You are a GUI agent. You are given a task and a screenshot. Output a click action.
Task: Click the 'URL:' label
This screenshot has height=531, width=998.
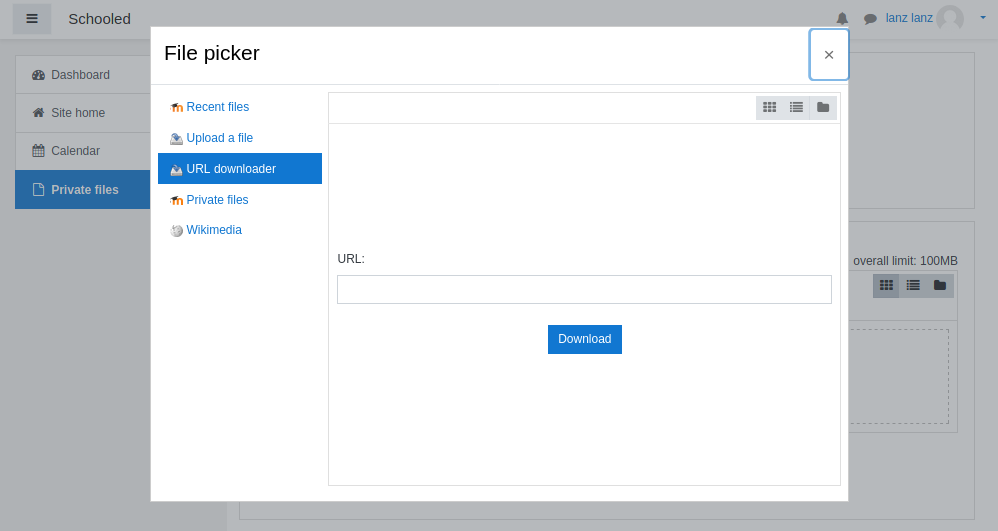coord(351,259)
